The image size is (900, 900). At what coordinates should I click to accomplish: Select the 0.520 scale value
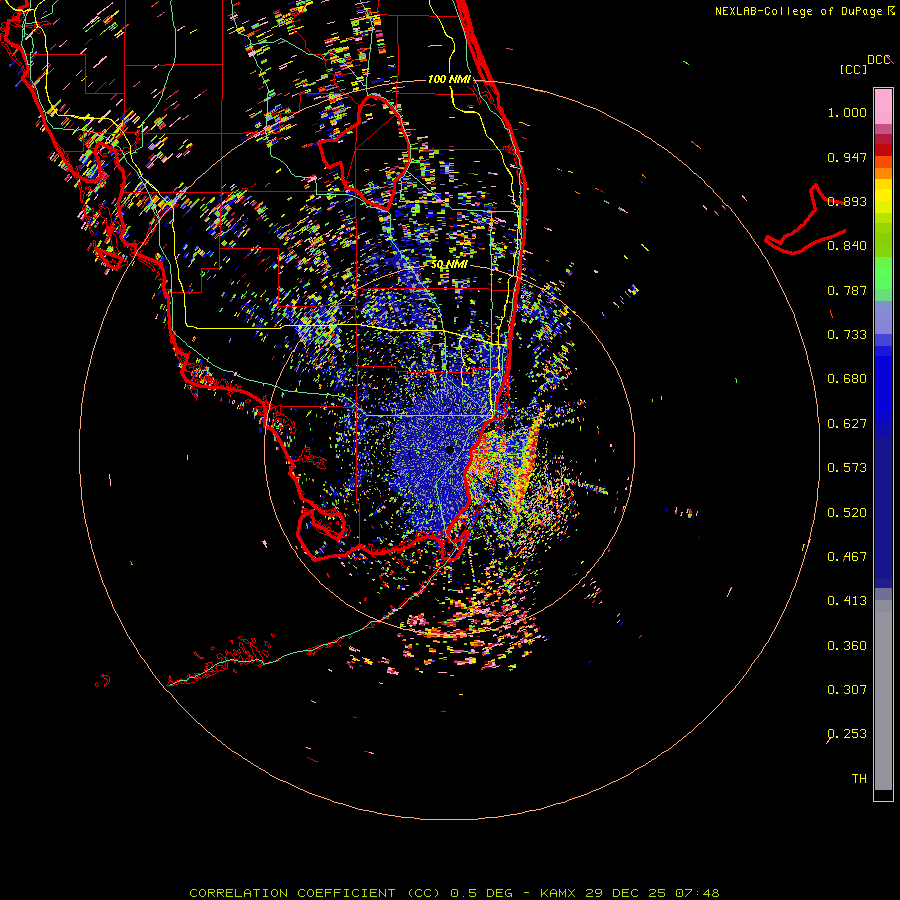coord(847,513)
